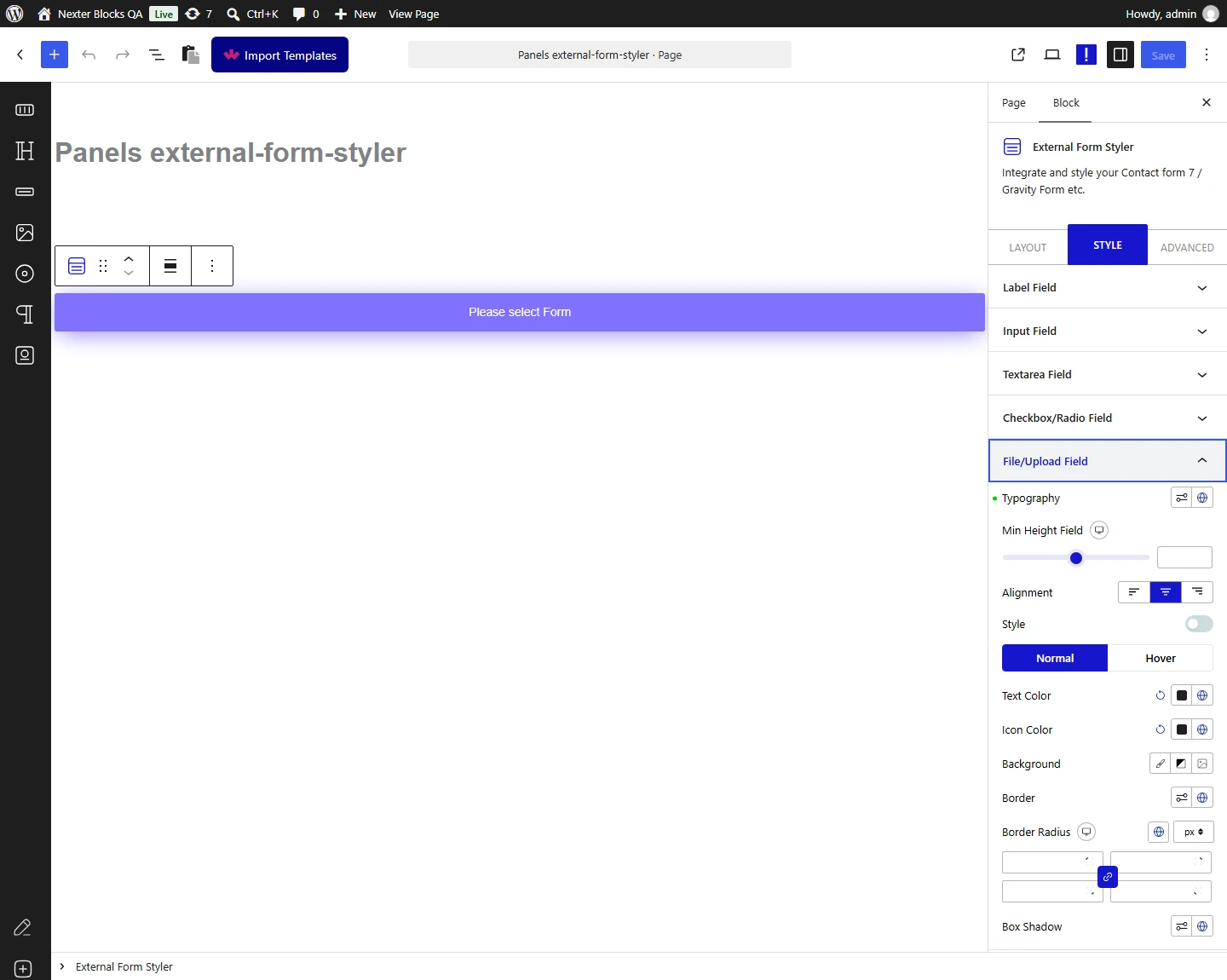Choose global Typography globe icon
1227x980 pixels.
pos(1202,498)
